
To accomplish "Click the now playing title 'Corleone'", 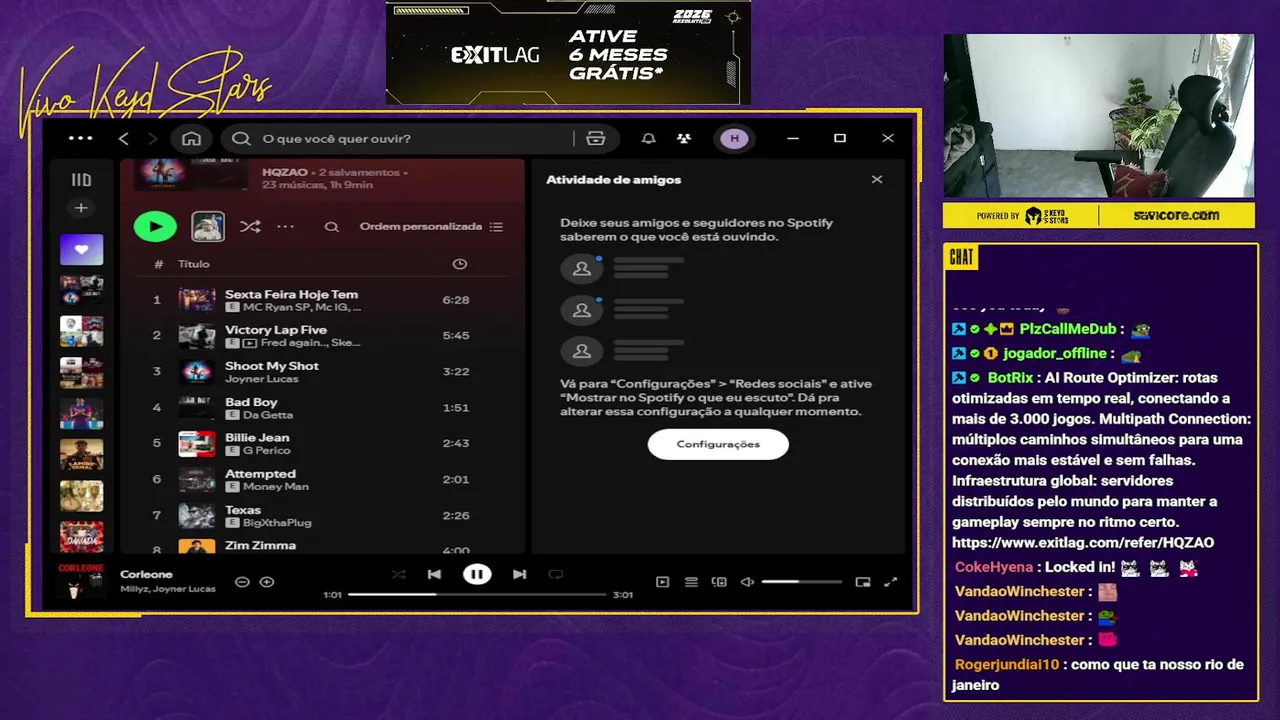I will (x=146, y=575).
